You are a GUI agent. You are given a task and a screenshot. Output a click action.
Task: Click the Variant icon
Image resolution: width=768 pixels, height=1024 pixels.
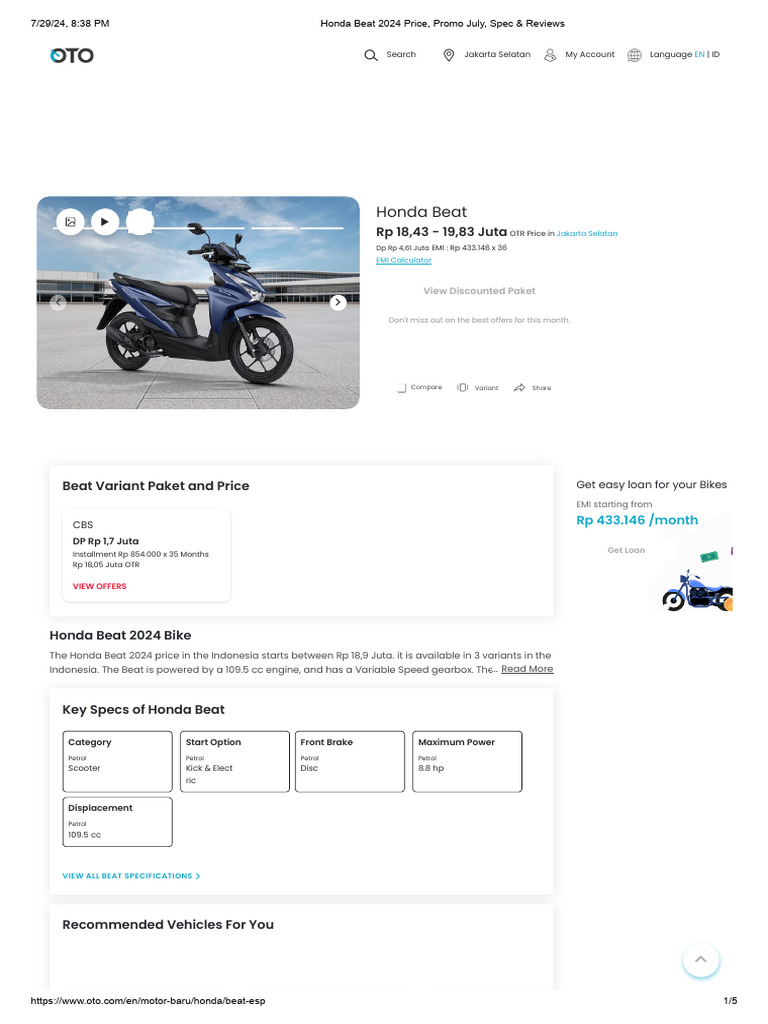tap(462, 387)
